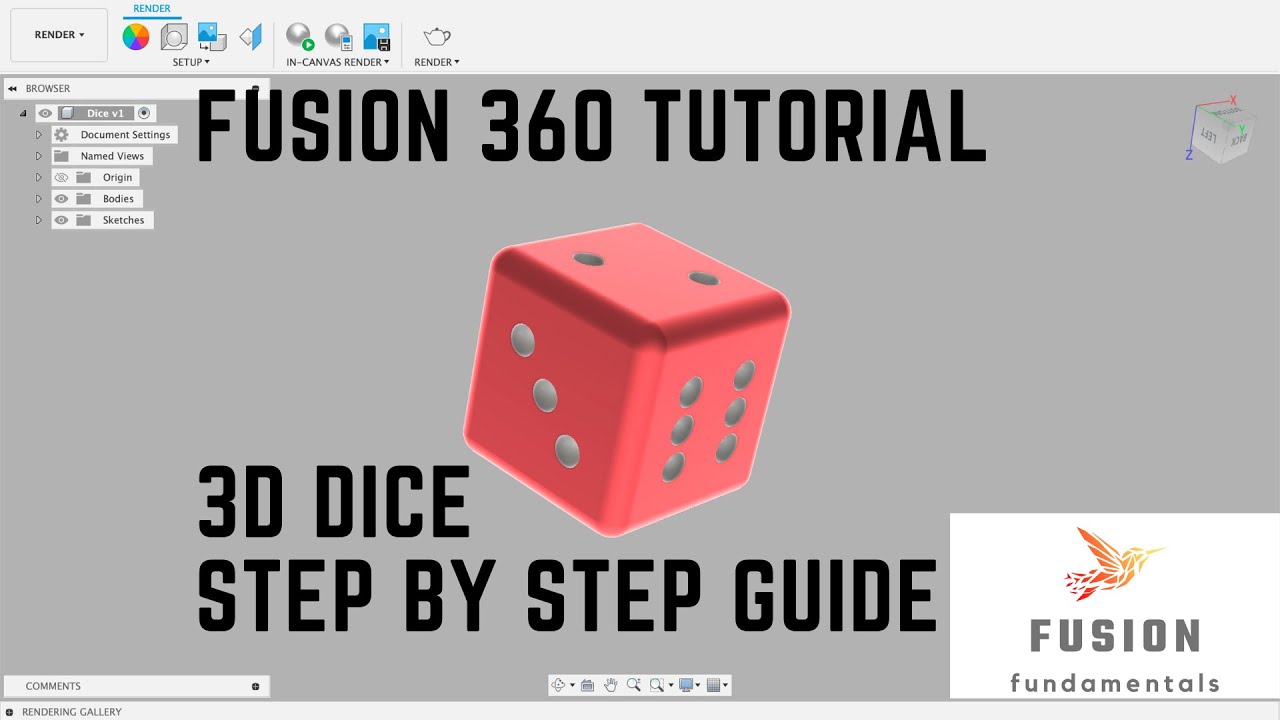1280x720 pixels.
Task: Select the Orbit navigation tool
Action: [560, 685]
